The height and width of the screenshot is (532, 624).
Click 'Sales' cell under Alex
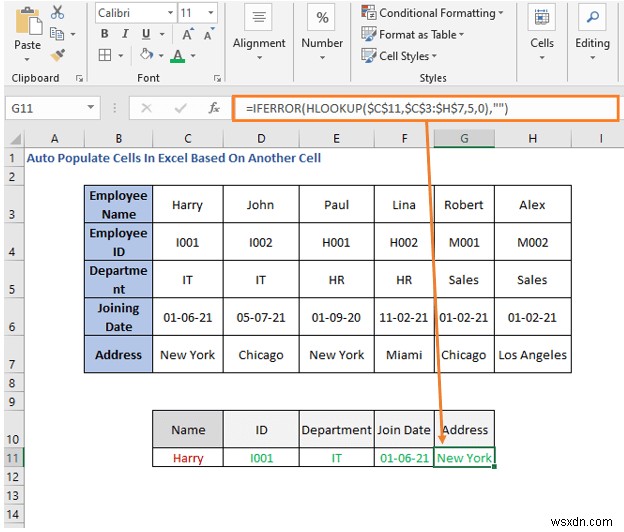[532, 280]
